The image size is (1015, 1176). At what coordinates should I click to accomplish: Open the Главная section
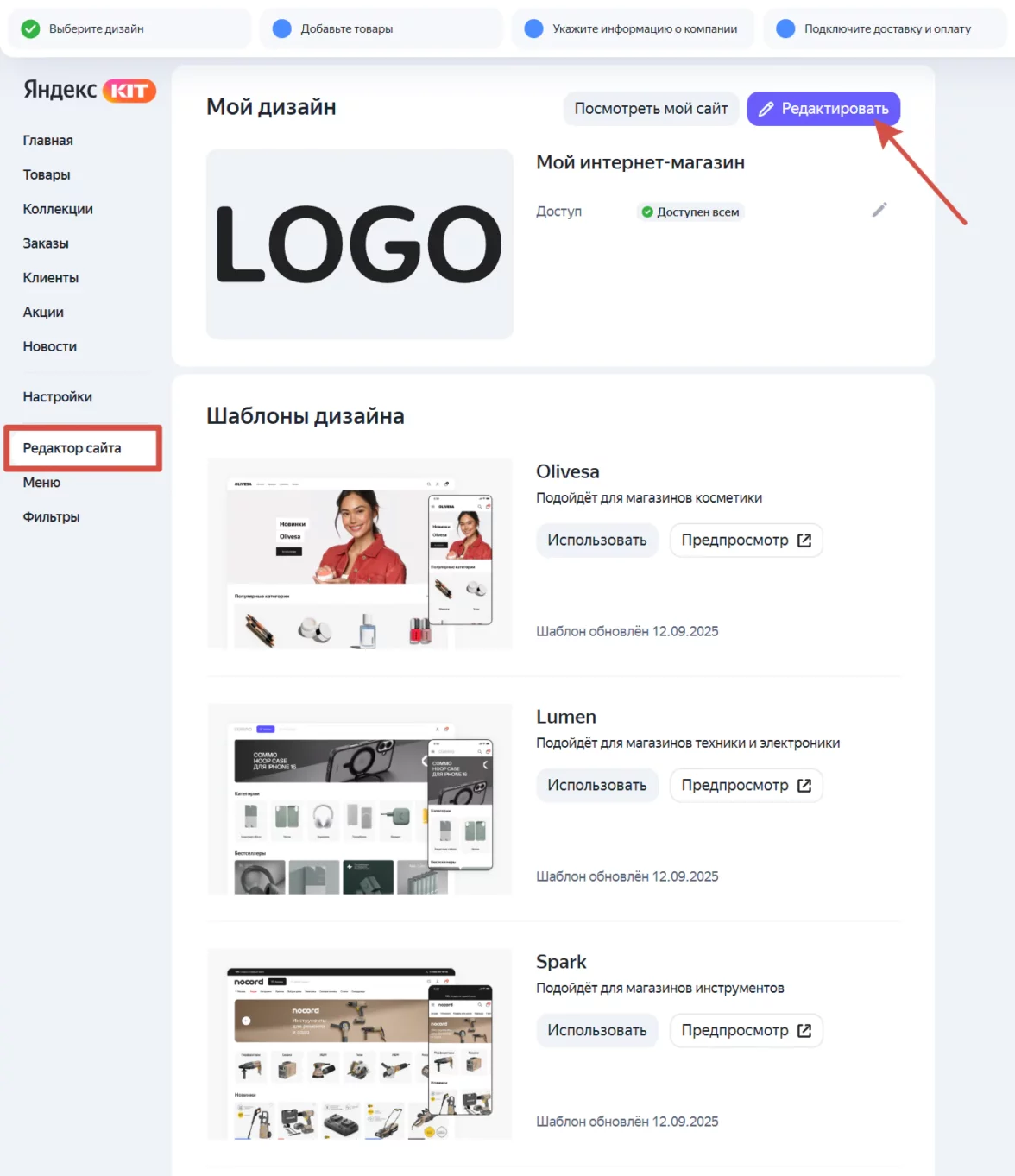[48, 140]
